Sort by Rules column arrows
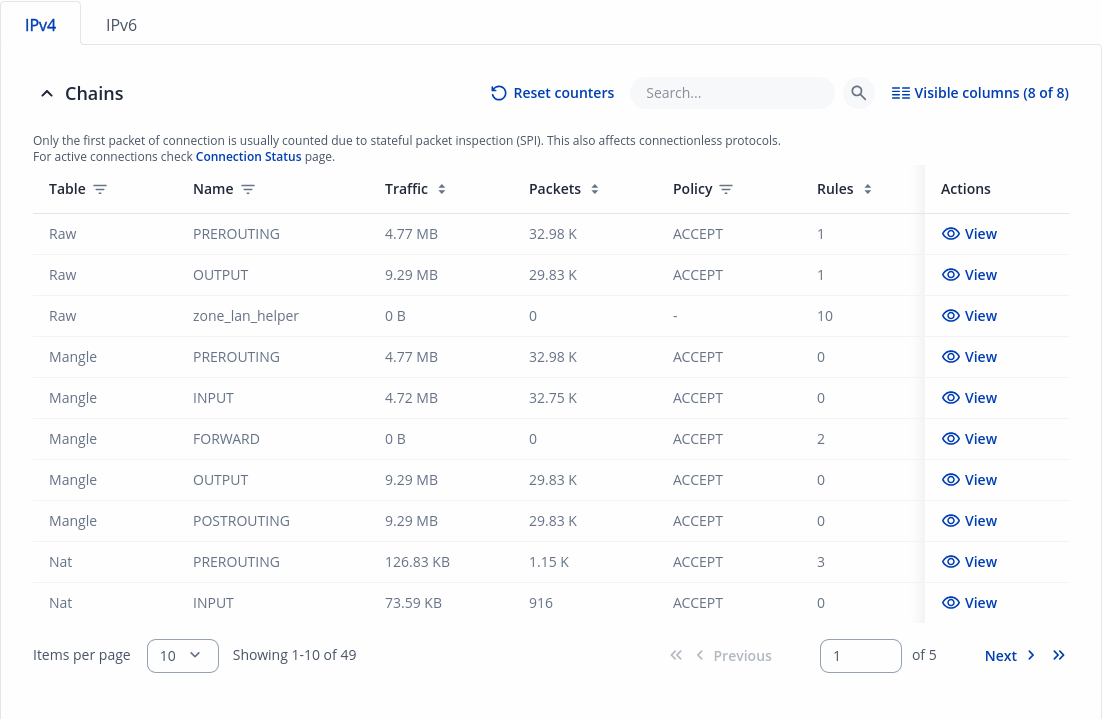Image resolution: width=1102 pixels, height=719 pixels. (868, 189)
